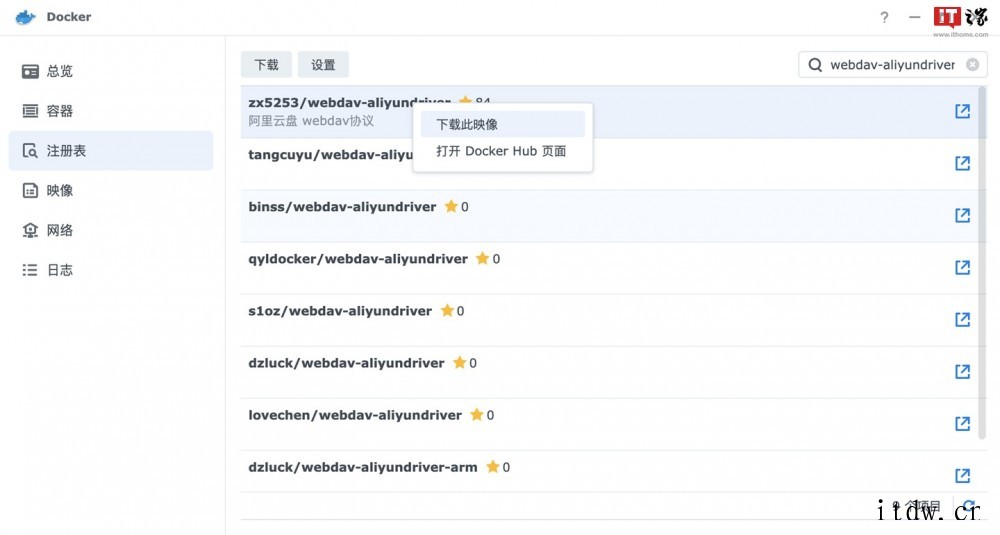The image size is (1000, 535).
Task: Go to 容器 section
Action: point(111,111)
